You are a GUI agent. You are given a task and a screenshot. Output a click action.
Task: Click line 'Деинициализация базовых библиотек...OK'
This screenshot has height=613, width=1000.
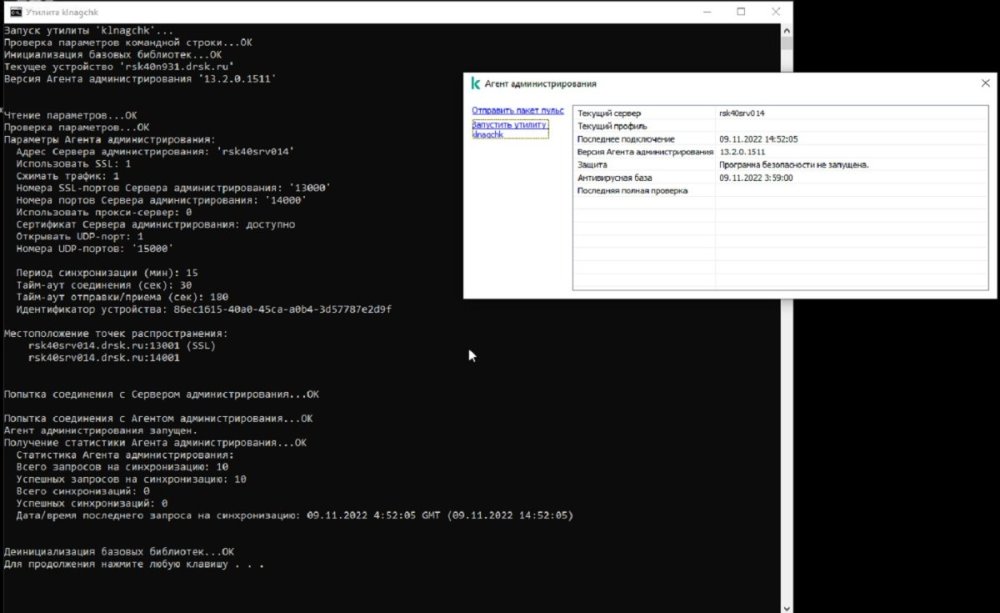click(119, 551)
